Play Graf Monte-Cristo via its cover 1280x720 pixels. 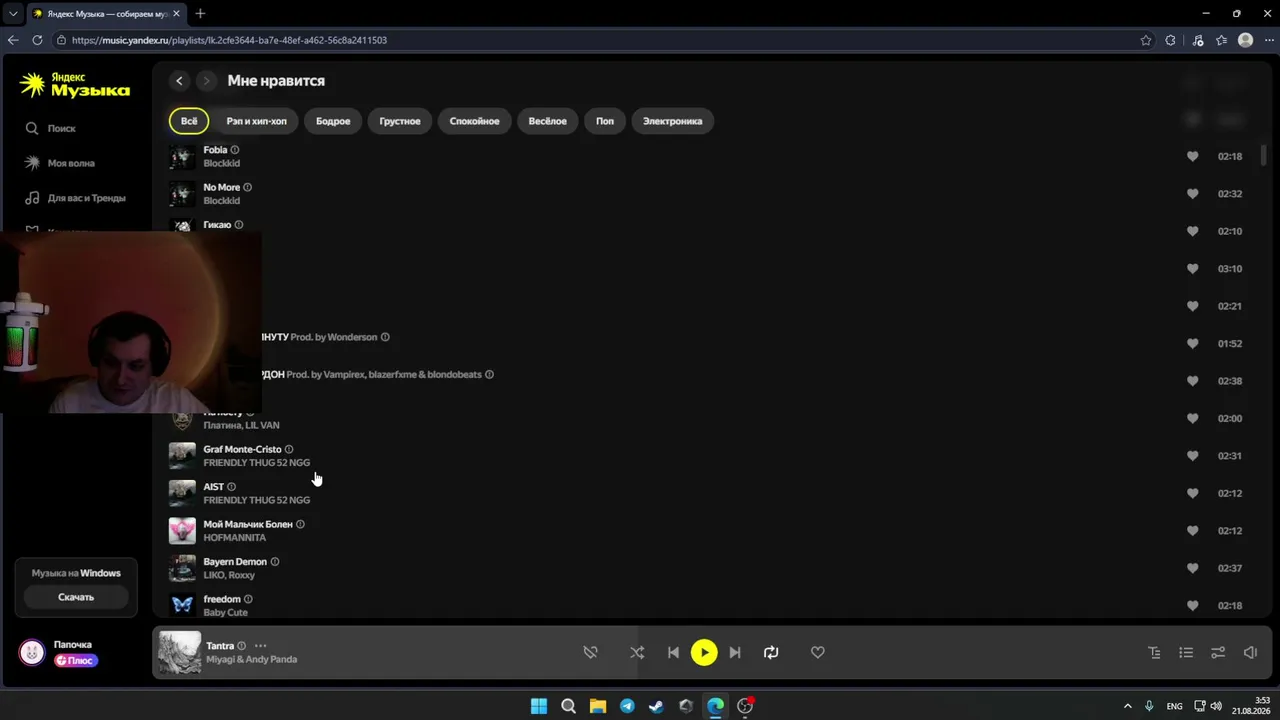182,456
